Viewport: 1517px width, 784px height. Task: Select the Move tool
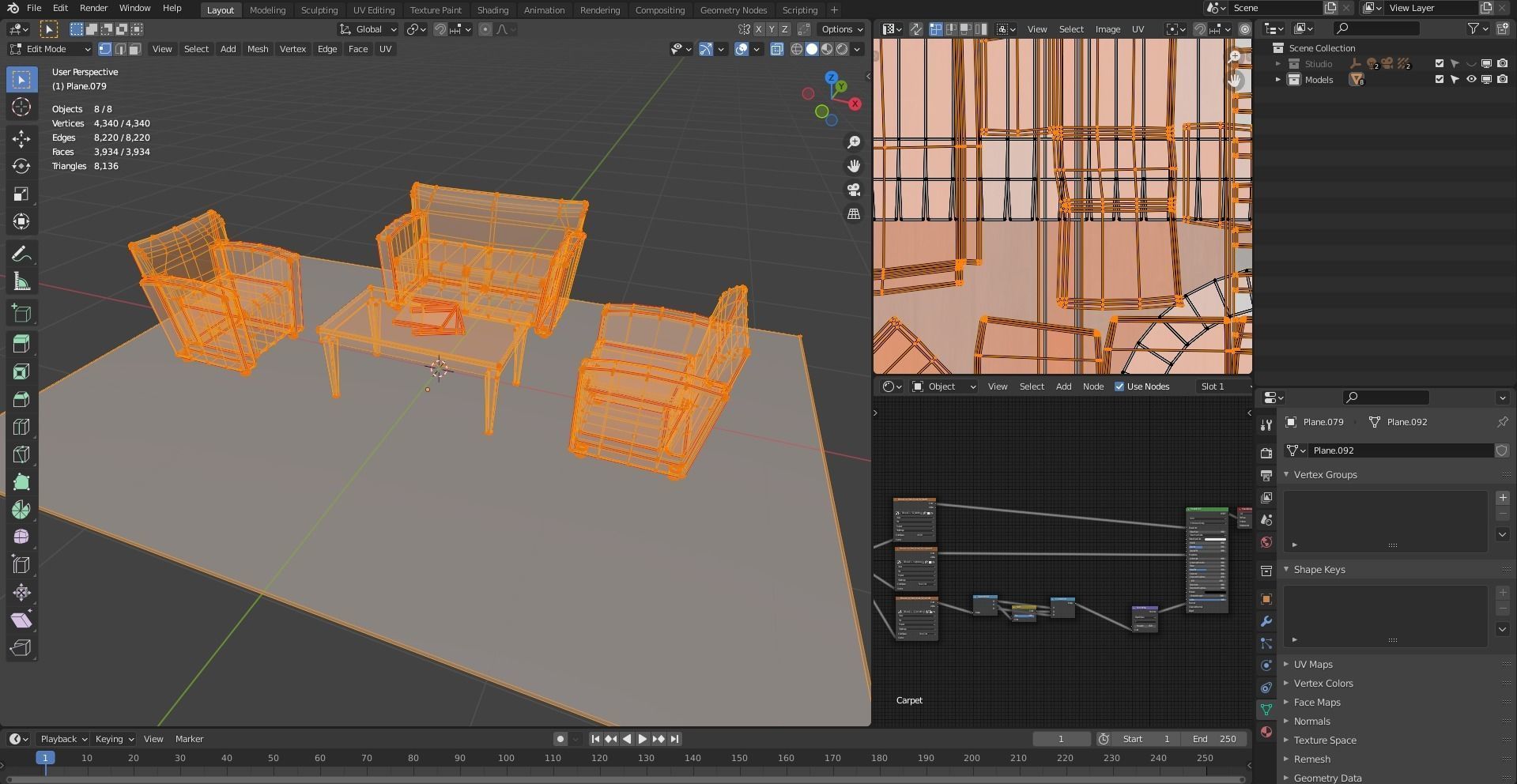click(21, 139)
